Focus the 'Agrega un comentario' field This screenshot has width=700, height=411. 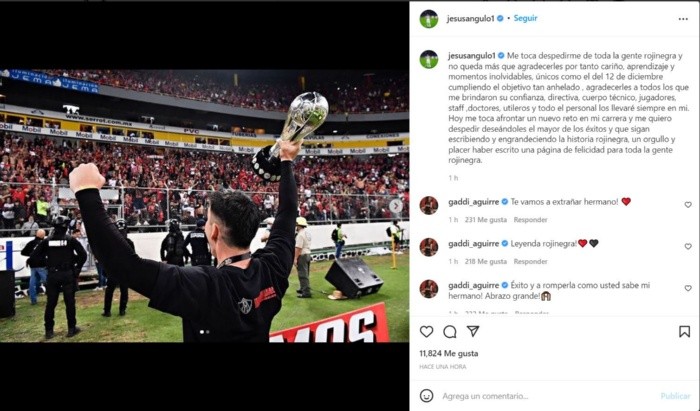(549, 396)
